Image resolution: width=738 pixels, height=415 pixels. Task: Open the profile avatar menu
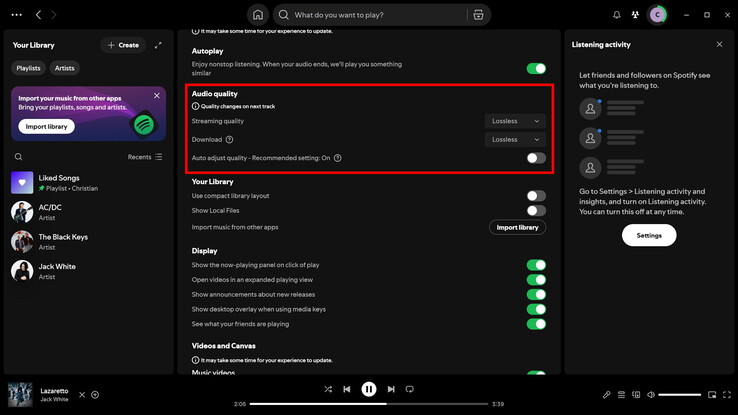(x=658, y=15)
